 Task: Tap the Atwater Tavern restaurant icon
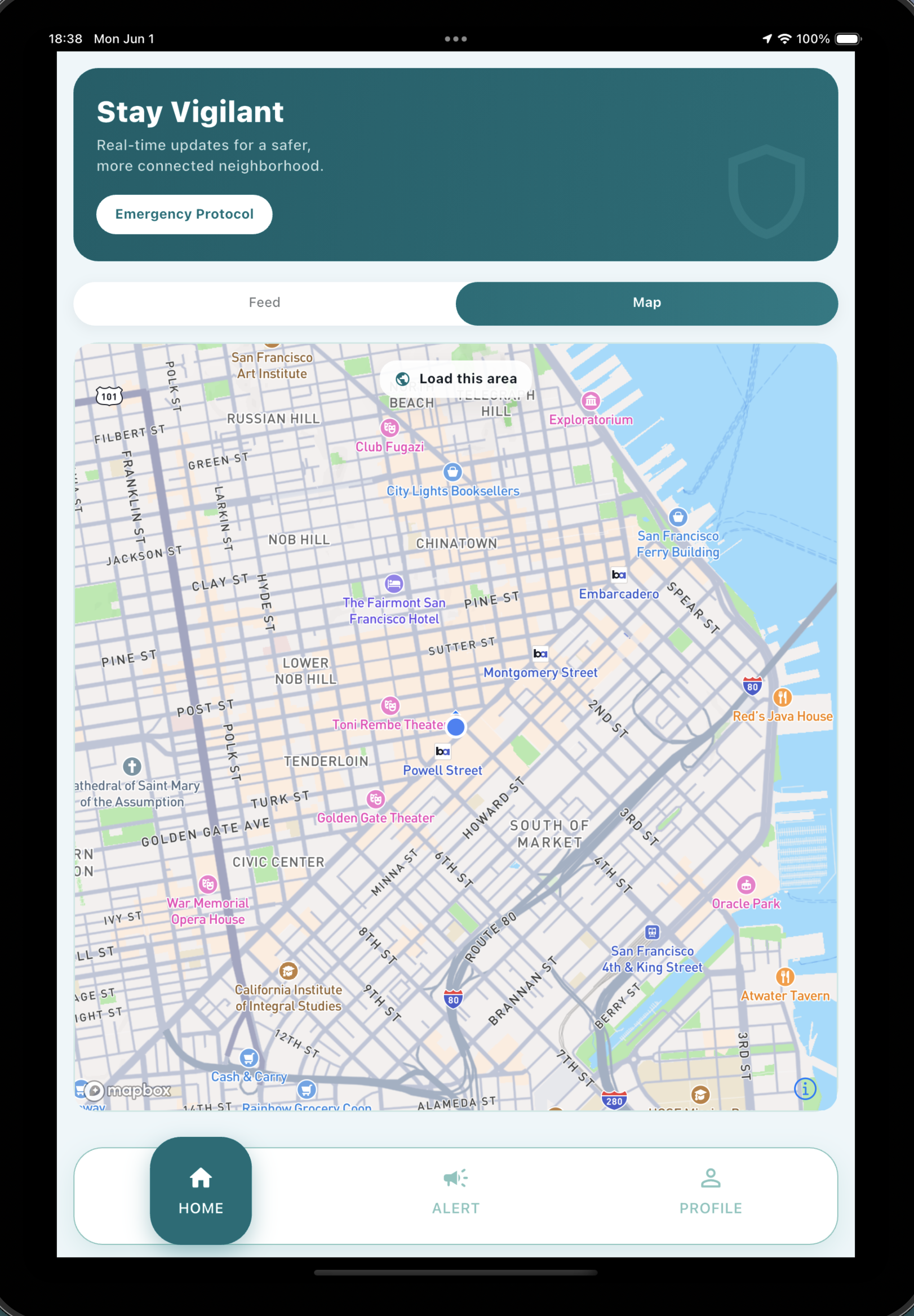point(784,976)
